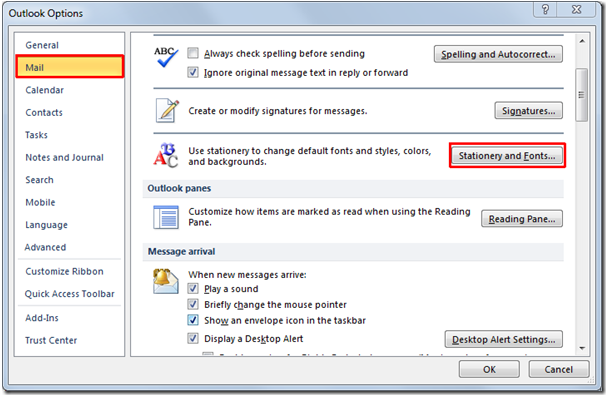The width and height of the screenshot is (606, 395).
Task: Click Cancel to discard changes
Action: 558,369
